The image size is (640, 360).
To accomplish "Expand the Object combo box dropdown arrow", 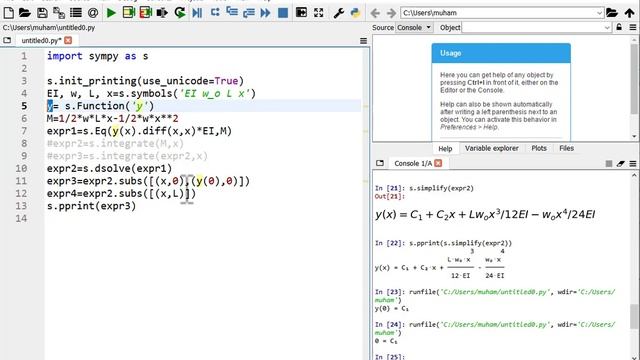I will (607, 27).
